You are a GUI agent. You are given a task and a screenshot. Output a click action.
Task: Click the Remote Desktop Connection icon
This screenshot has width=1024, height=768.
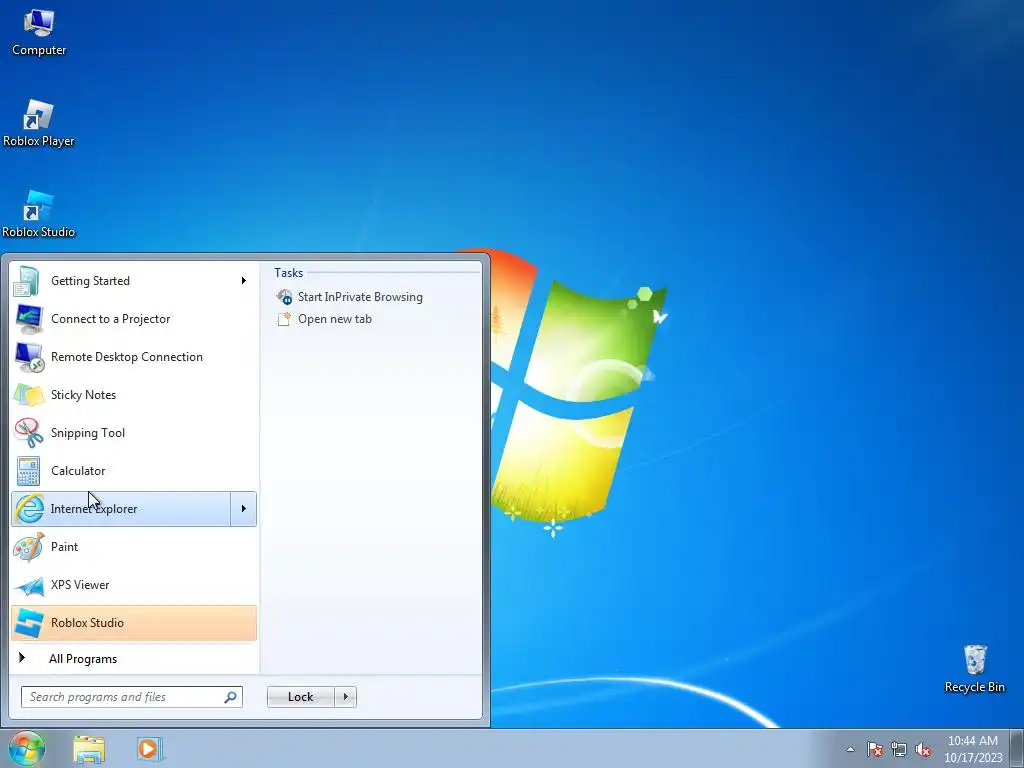[28, 357]
